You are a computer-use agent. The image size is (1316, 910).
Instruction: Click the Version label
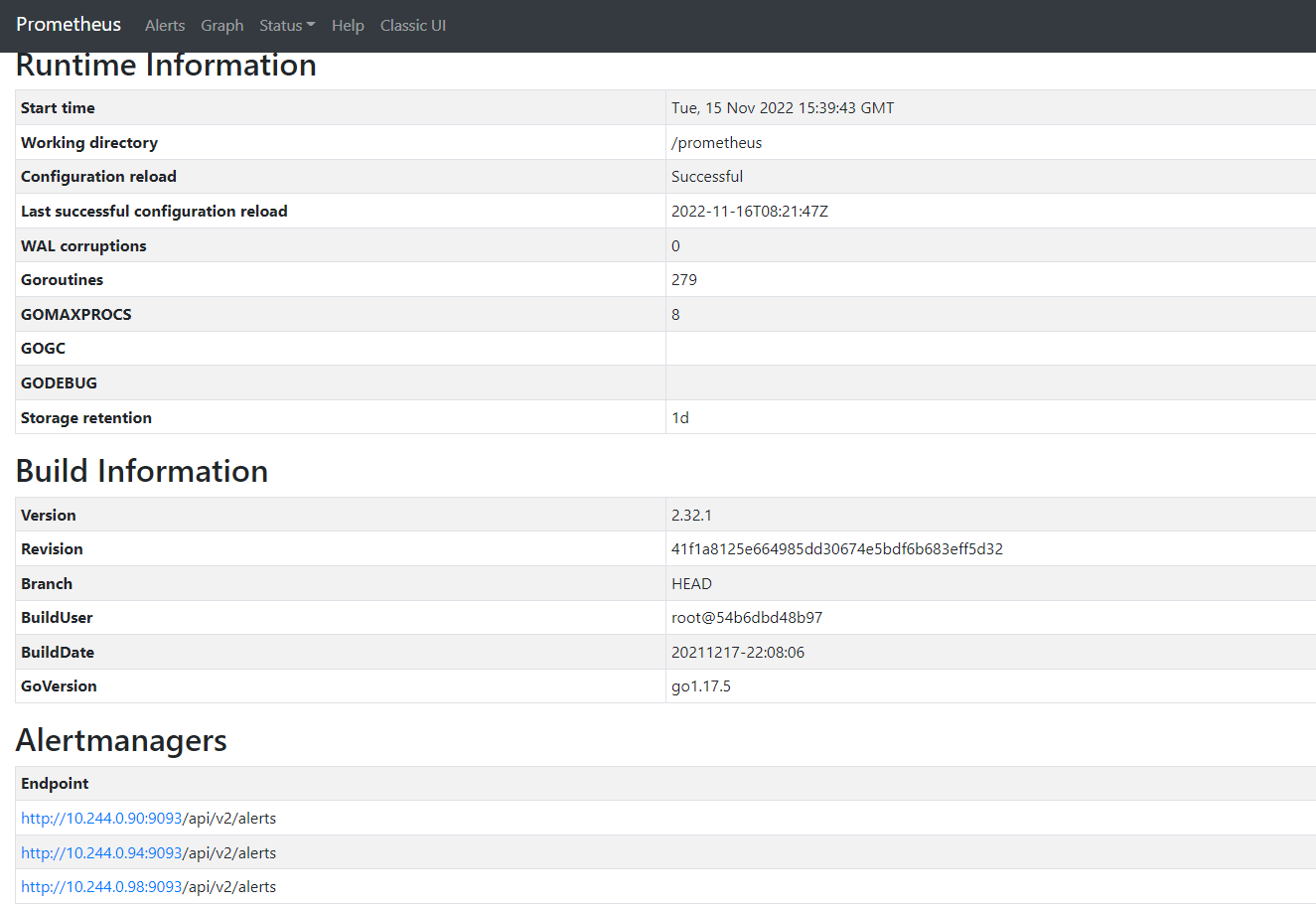[x=49, y=516]
